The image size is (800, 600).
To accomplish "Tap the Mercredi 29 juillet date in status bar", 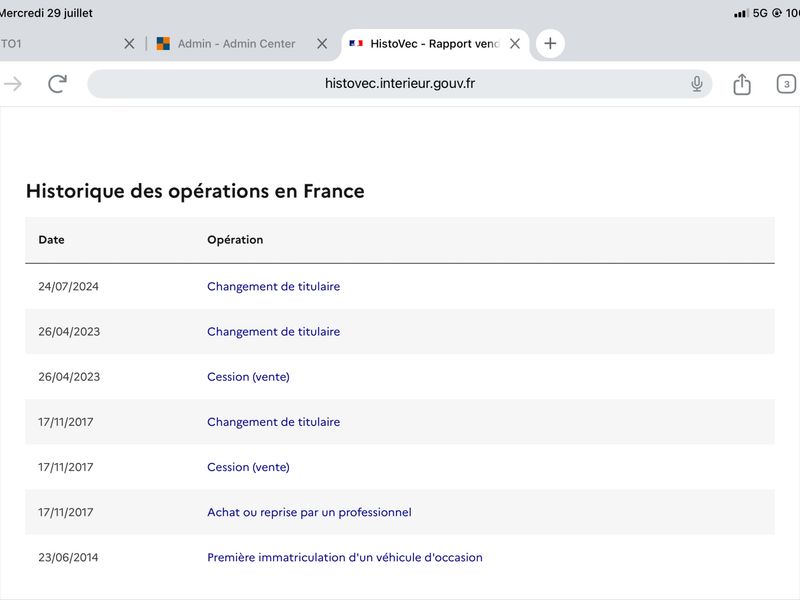I will pos(46,13).
